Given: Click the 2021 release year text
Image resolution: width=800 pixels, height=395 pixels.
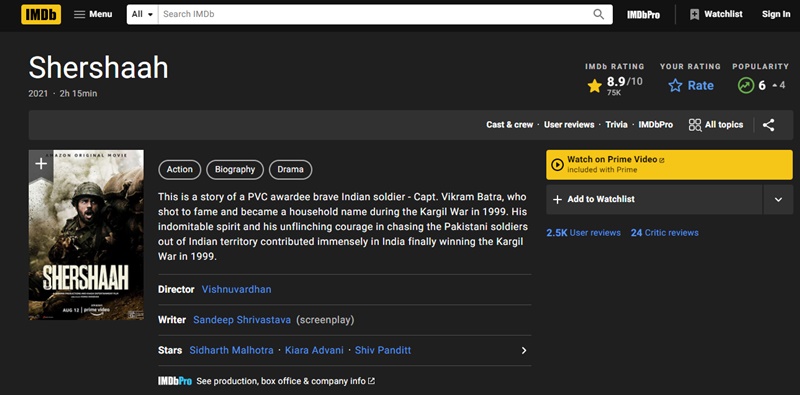Looking at the screenshot, I should click(x=38, y=93).
